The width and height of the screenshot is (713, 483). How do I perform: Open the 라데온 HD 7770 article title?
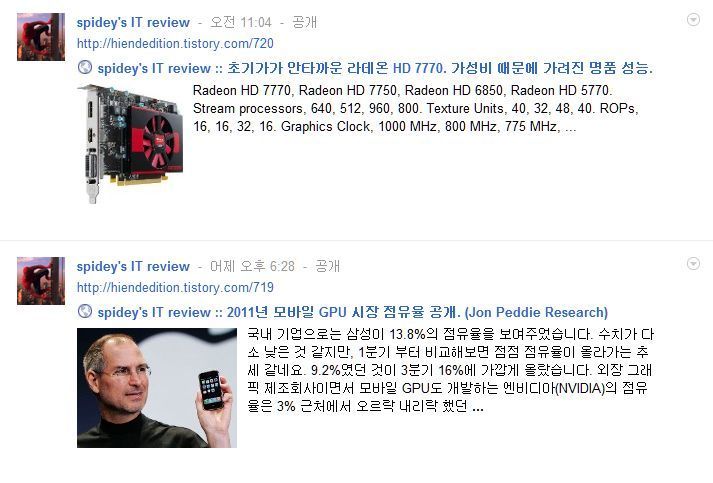point(375,68)
